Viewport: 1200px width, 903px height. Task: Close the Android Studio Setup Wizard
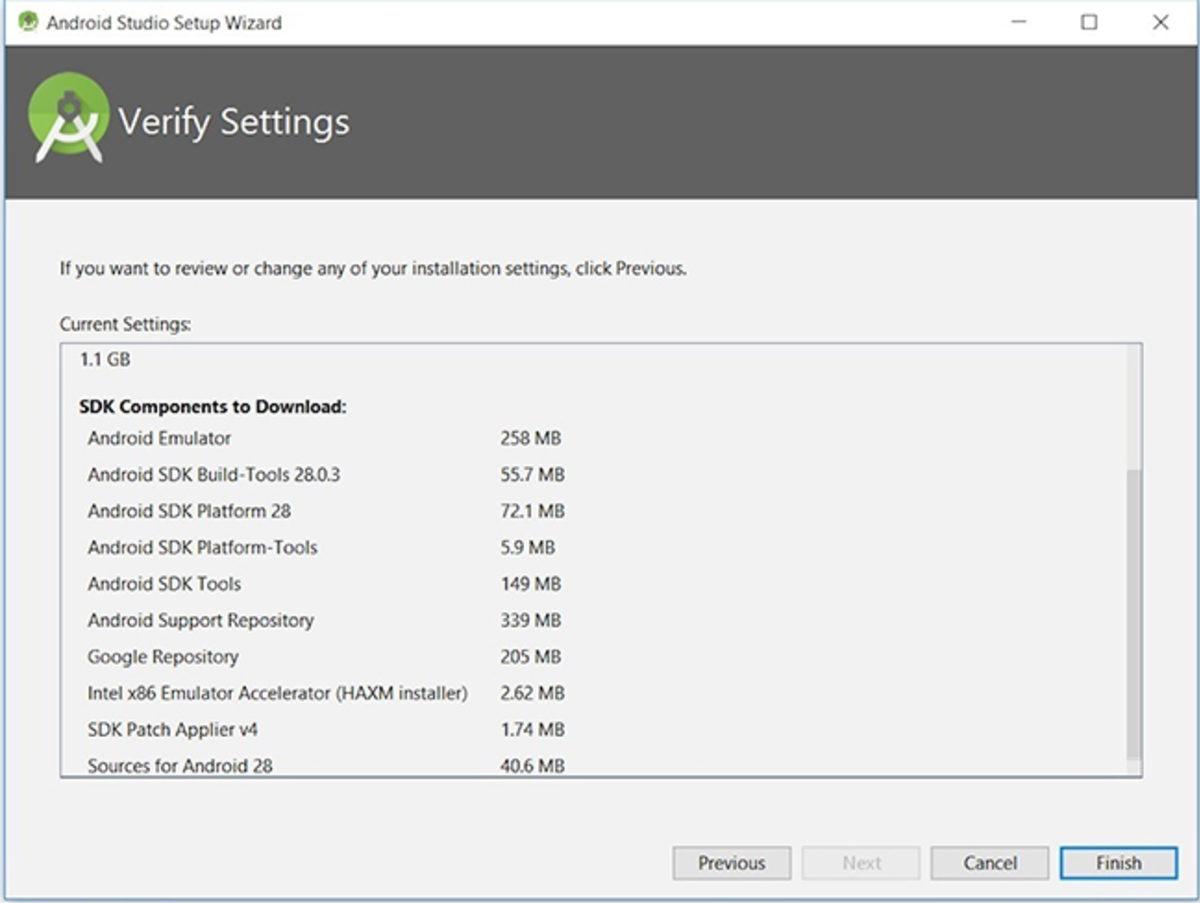1160,22
